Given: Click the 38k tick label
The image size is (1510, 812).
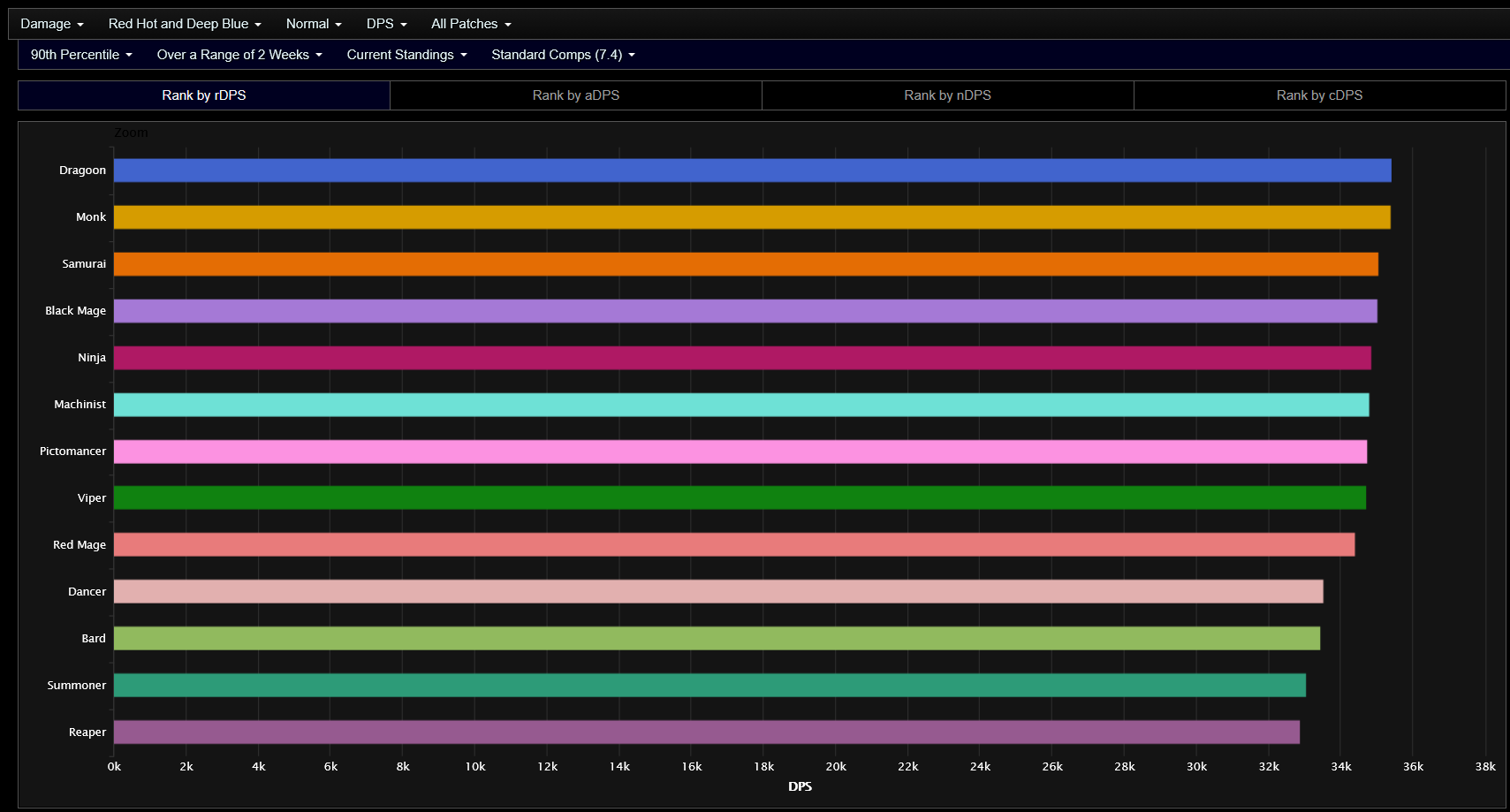Looking at the screenshot, I should (1485, 767).
